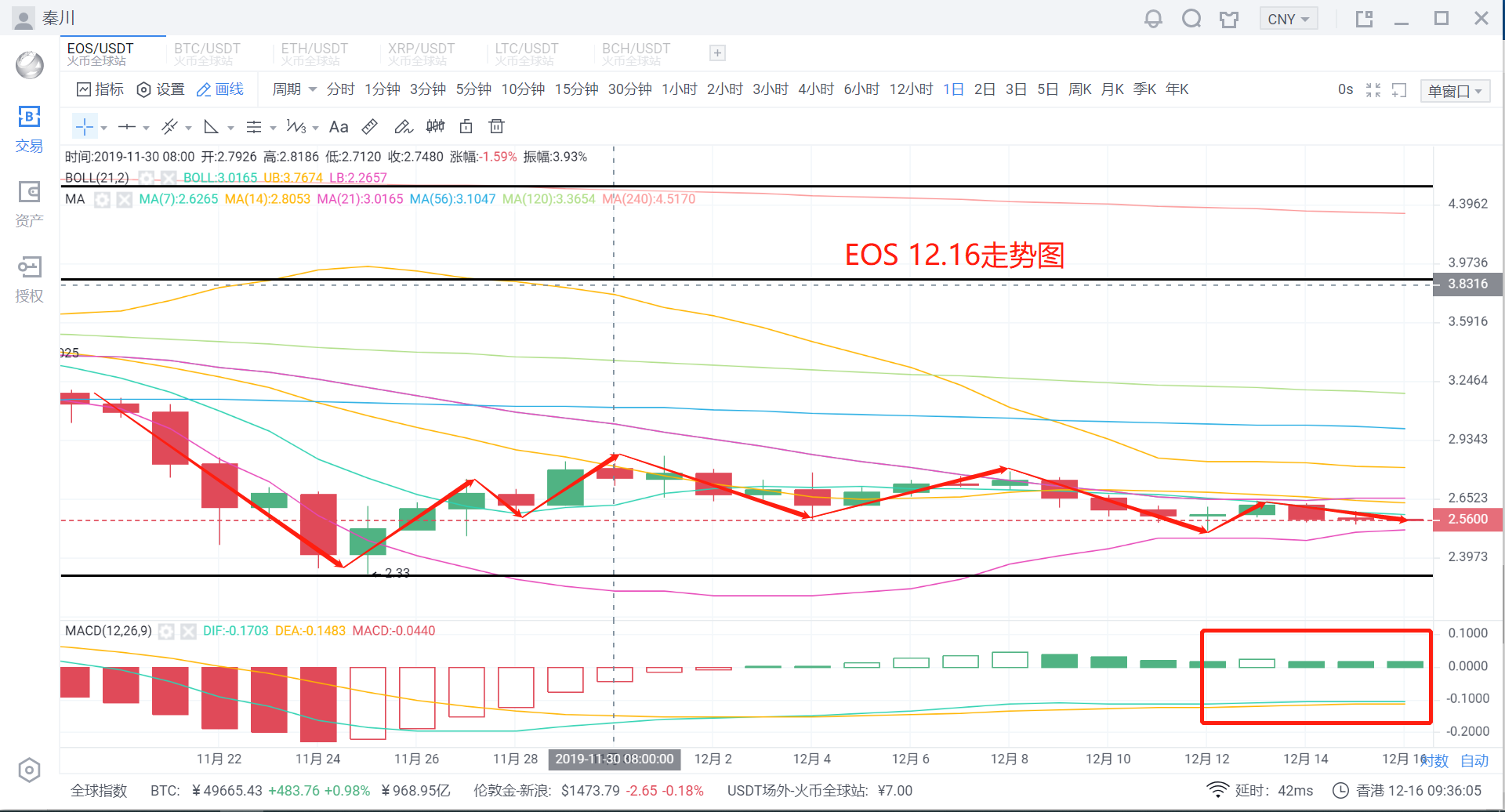Open the 授权 authorization sidebar section
The height and width of the screenshot is (812, 1505).
pos(29,280)
